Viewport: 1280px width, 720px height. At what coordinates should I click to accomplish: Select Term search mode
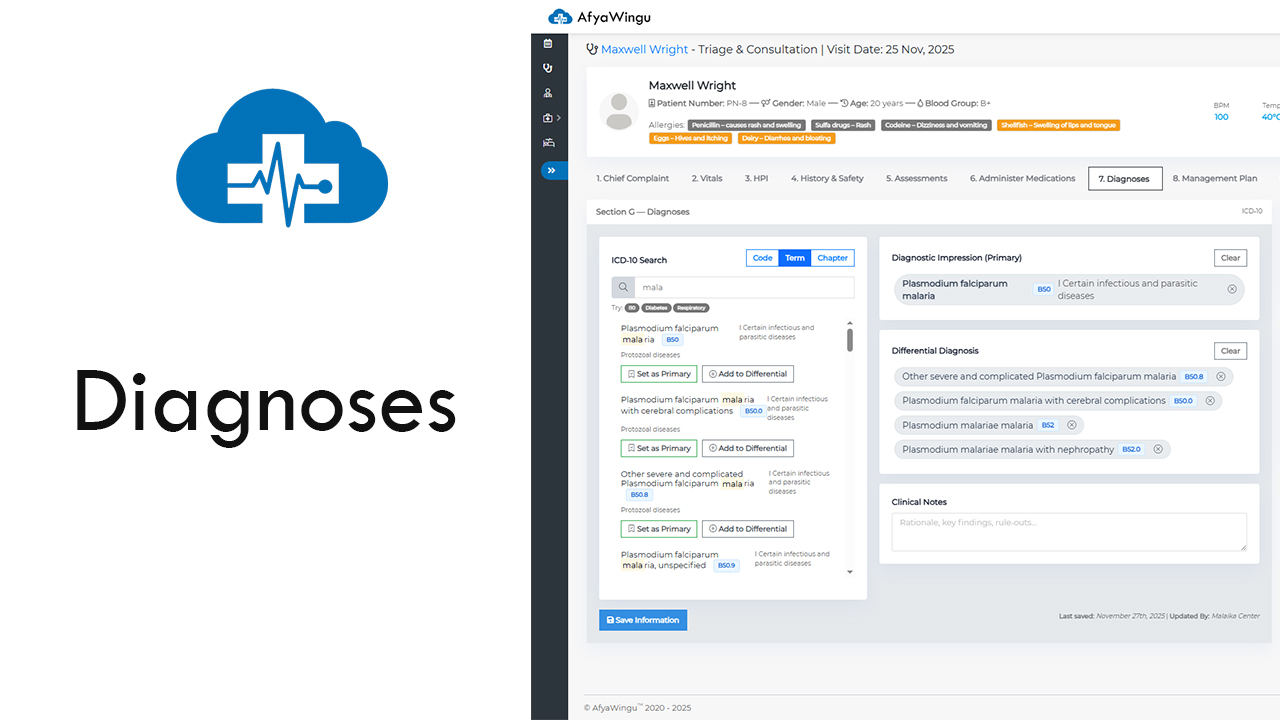[x=795, y=258]
